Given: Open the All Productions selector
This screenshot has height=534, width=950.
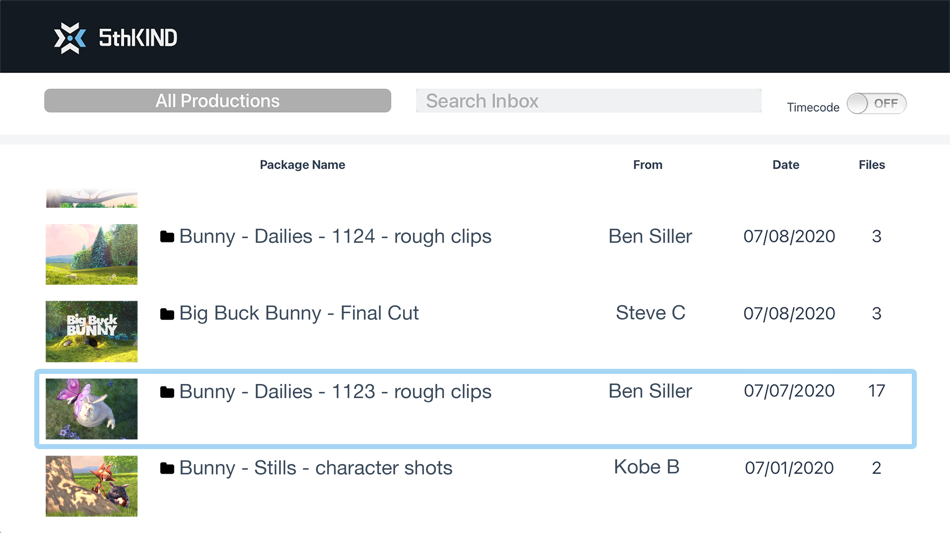Looking at the screenshot, I should pos(217,101).
